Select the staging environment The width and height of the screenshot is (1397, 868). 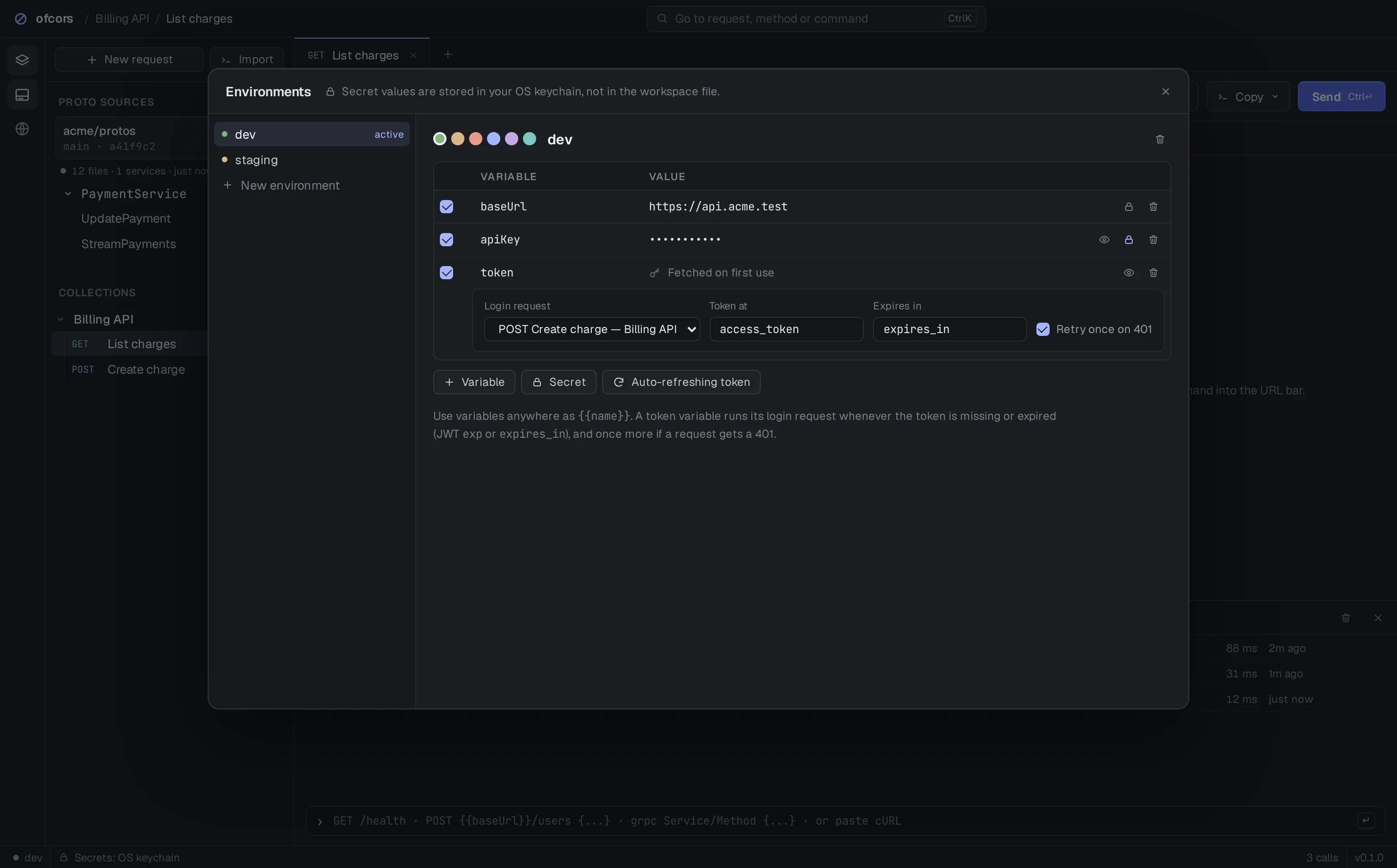(x=312, y=160)
